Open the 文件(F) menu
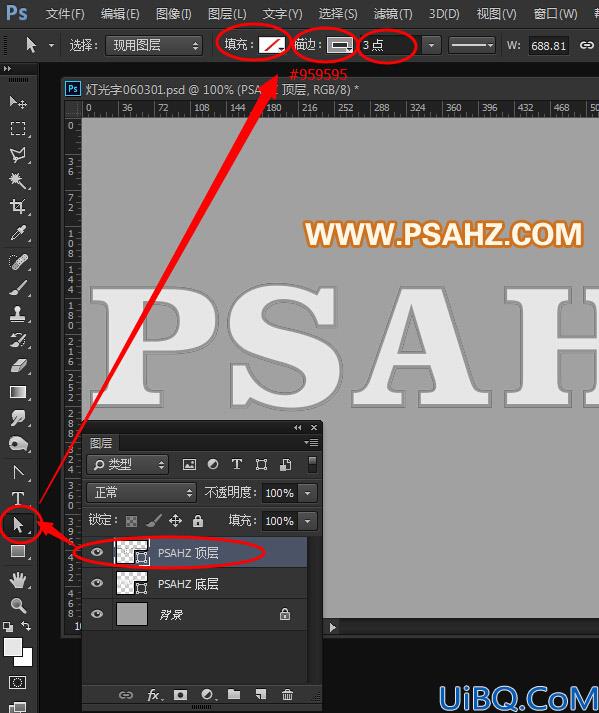Viewport: 599px width, 713px height. (65, 14)
